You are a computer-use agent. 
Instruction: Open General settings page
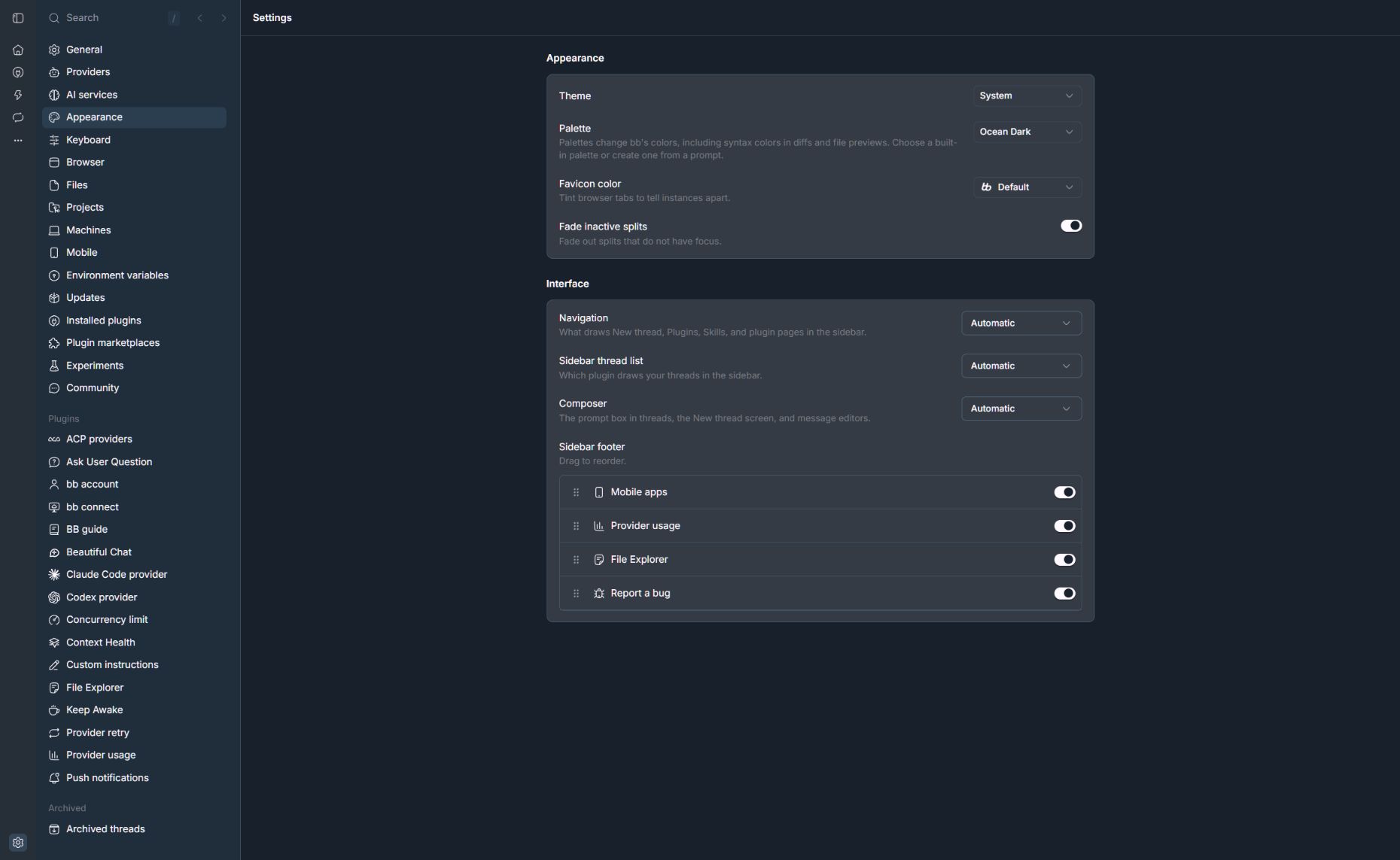135,50
